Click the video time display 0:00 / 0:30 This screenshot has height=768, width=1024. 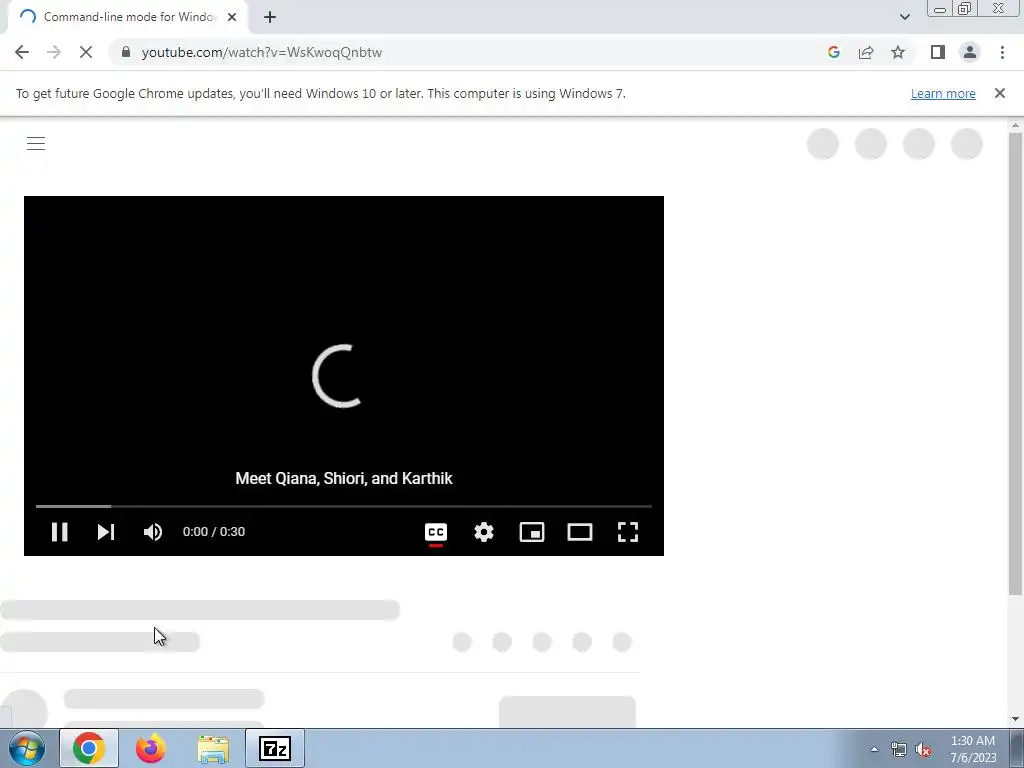tap(214, 532)
